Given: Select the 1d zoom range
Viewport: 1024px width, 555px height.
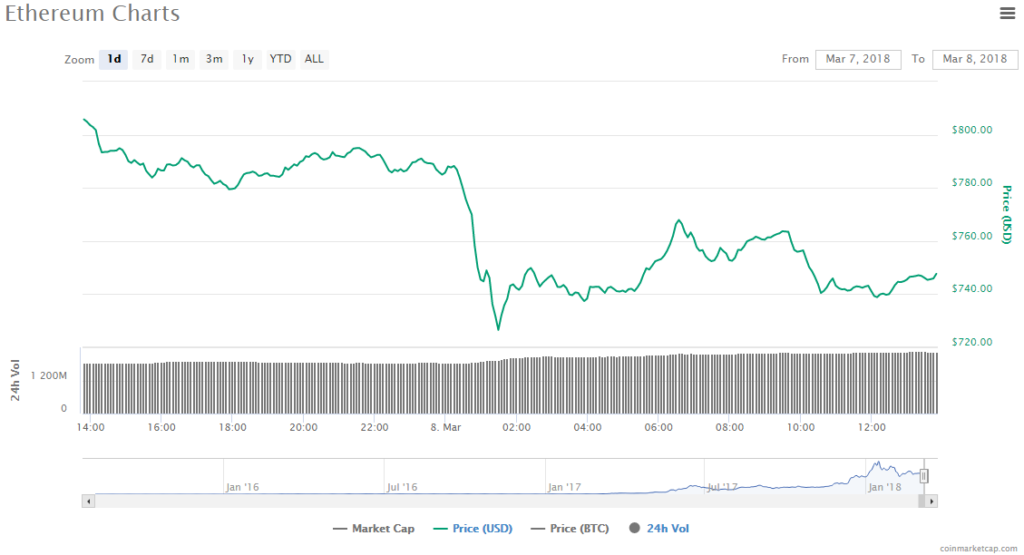Looking at the screenshot, I should (114, 59).
